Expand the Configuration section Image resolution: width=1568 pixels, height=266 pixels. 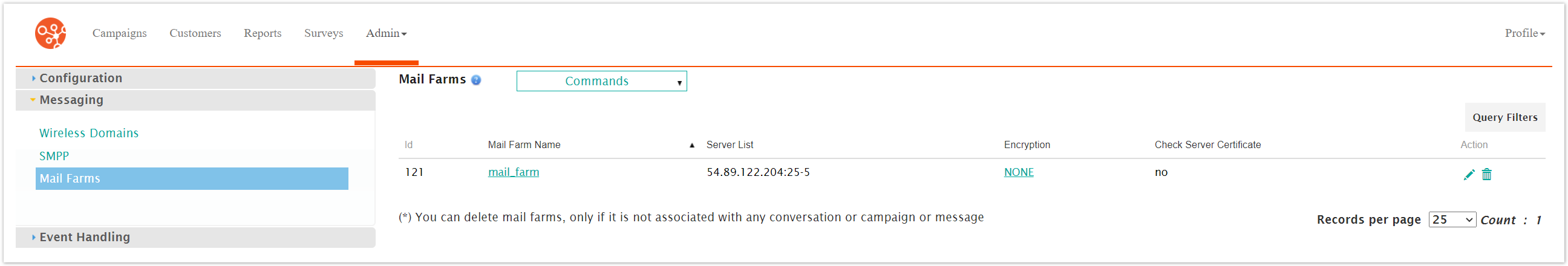[80, 78]
